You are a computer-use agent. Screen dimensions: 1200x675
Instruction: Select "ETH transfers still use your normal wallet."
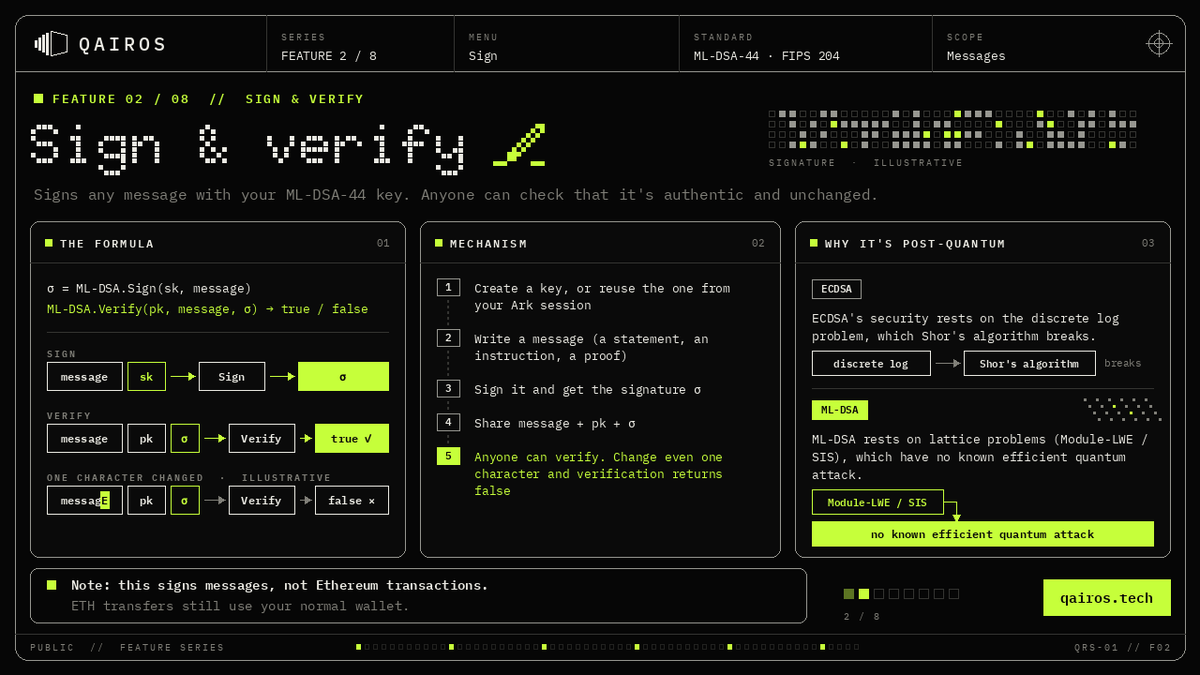[x=240, y=606]
